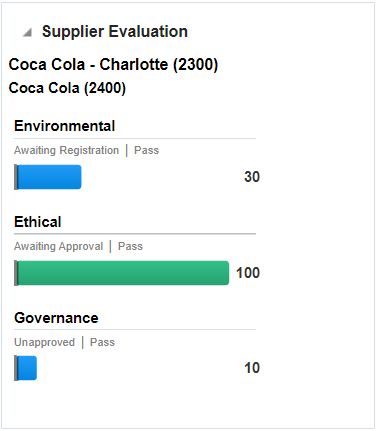Click the Governance score value 10
Viewport: 378px width, 431px height.
pos(252,368)
